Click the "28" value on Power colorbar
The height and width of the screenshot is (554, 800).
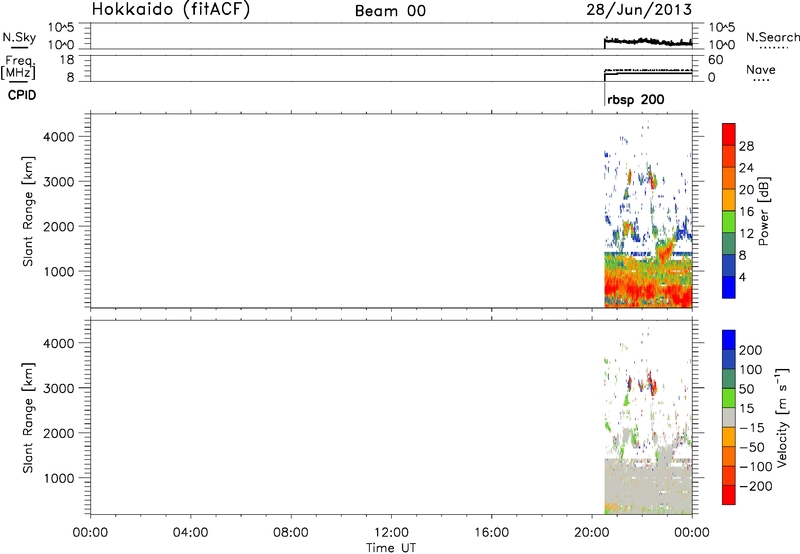746,146
